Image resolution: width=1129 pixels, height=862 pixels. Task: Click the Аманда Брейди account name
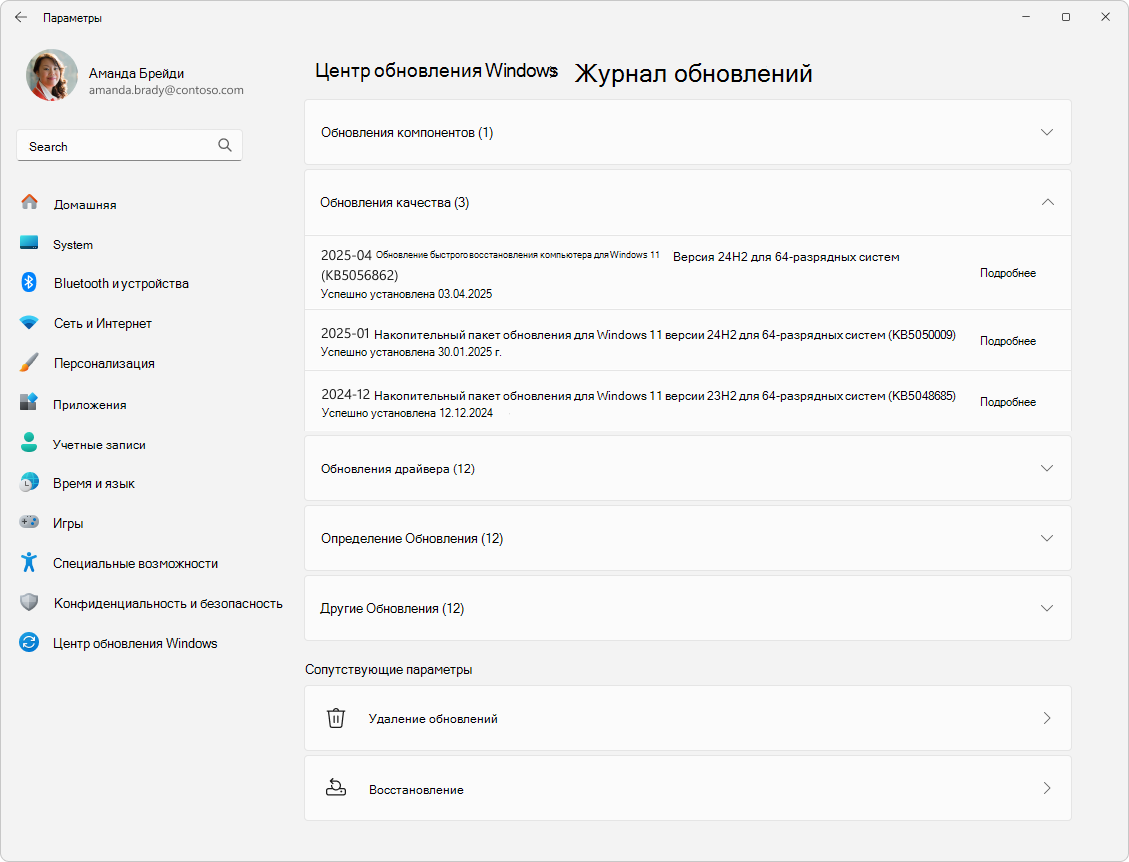pos(136,73)
